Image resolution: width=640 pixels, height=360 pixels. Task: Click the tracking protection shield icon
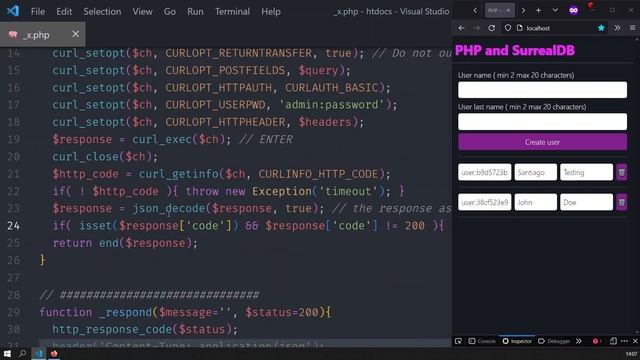coord(508,28)
